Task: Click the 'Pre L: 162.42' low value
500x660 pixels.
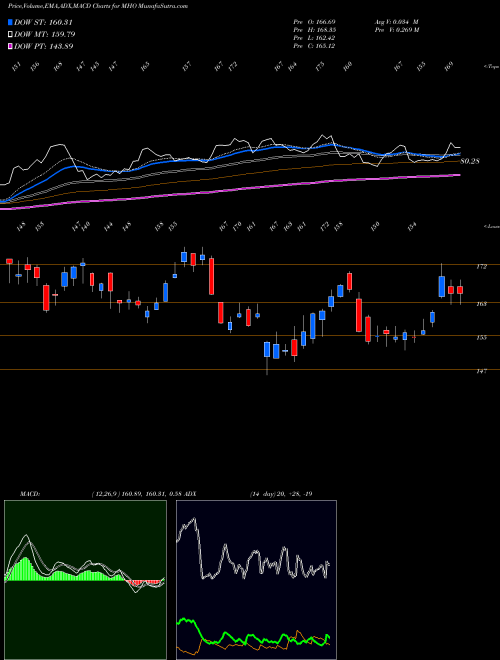Action: pos(314,38)
